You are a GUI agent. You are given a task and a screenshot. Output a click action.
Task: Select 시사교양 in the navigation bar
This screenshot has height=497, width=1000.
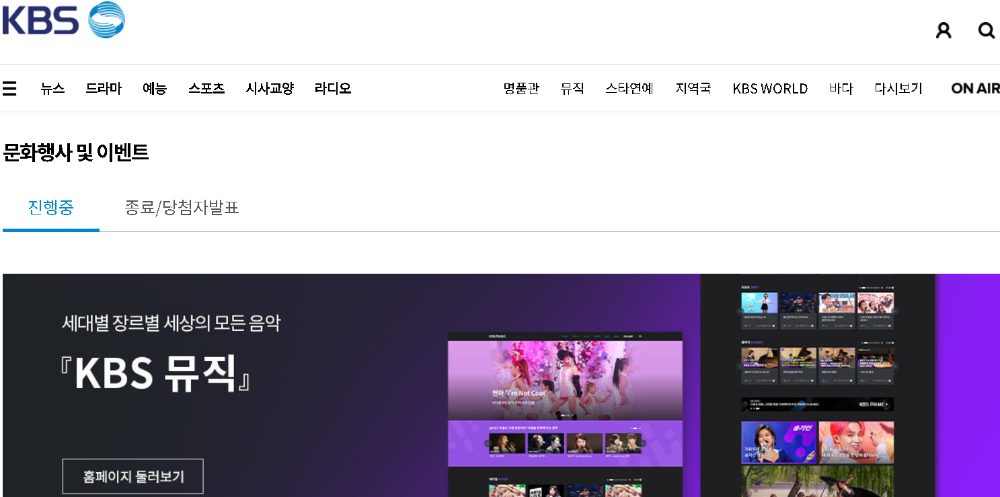point(269,89)
